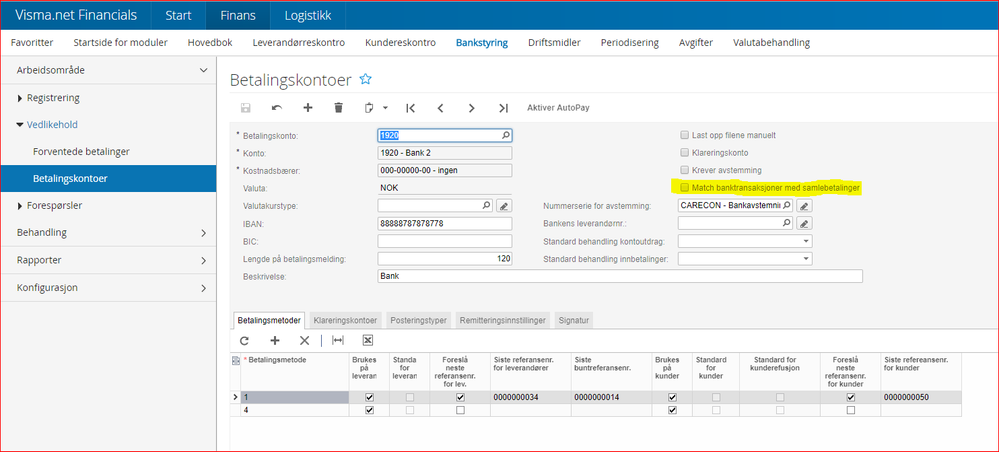Enable Last opp filene manuelt checkbox
This screenshot has width=999, height=452.
[x=685, y=135]
